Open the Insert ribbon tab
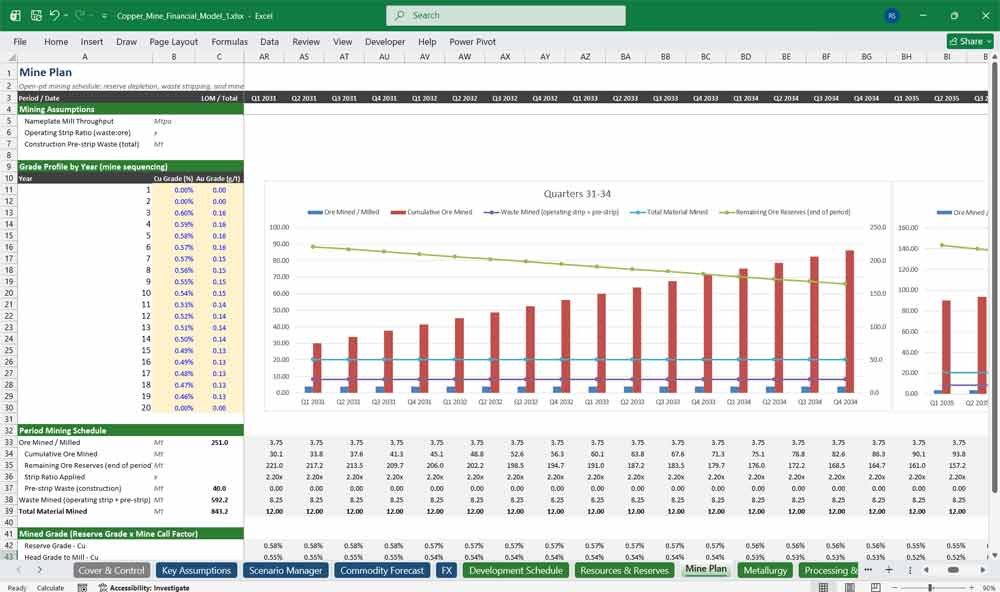 click(x=92, y=41)
